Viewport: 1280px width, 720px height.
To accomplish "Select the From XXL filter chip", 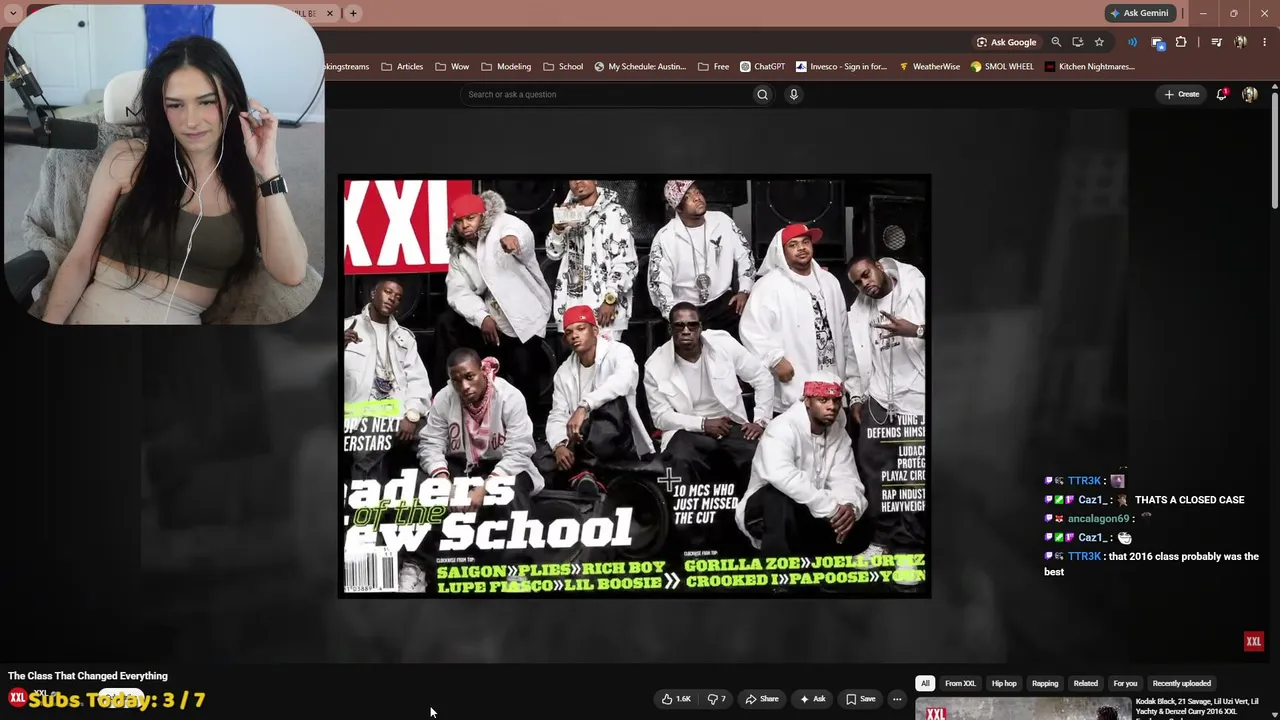I will click(x=960, y=684).
